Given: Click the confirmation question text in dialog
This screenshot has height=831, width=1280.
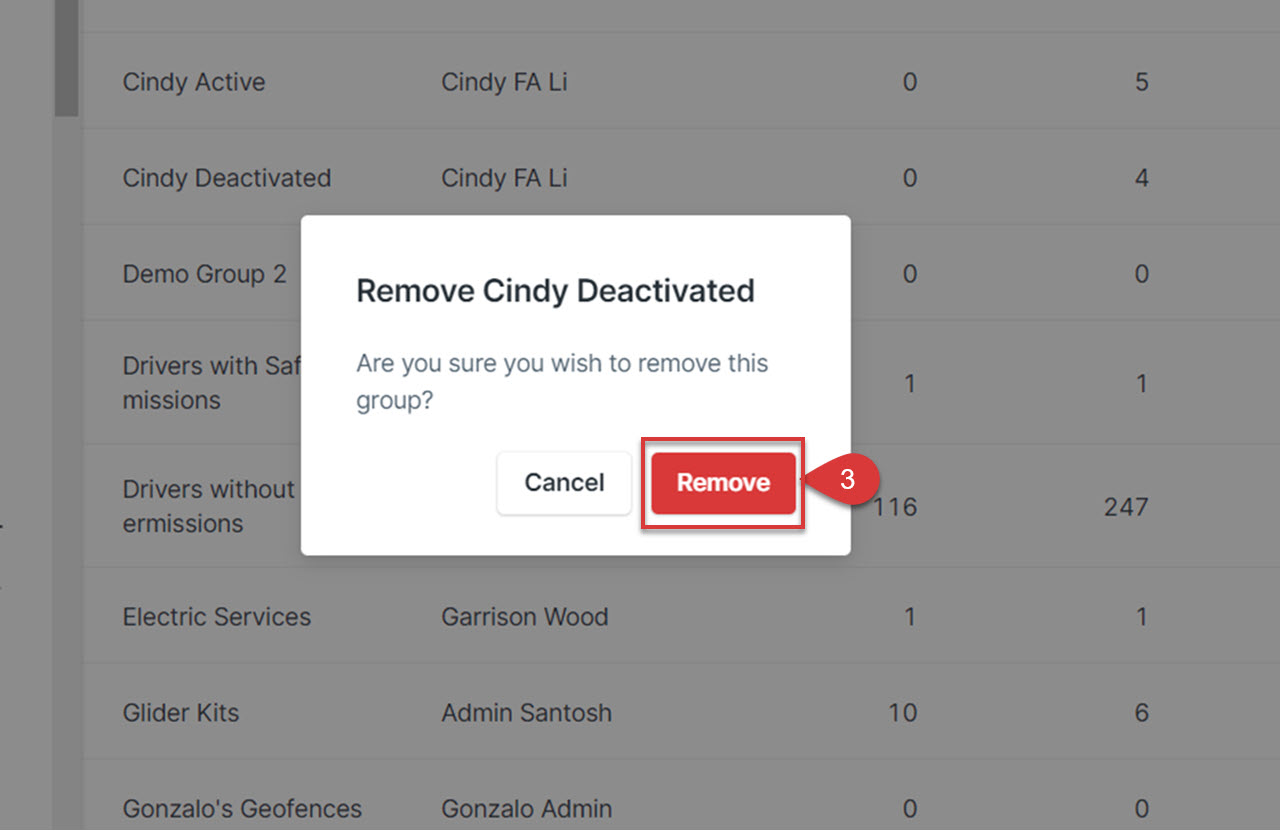Looking at the screenshot, I should click(562, 382).
